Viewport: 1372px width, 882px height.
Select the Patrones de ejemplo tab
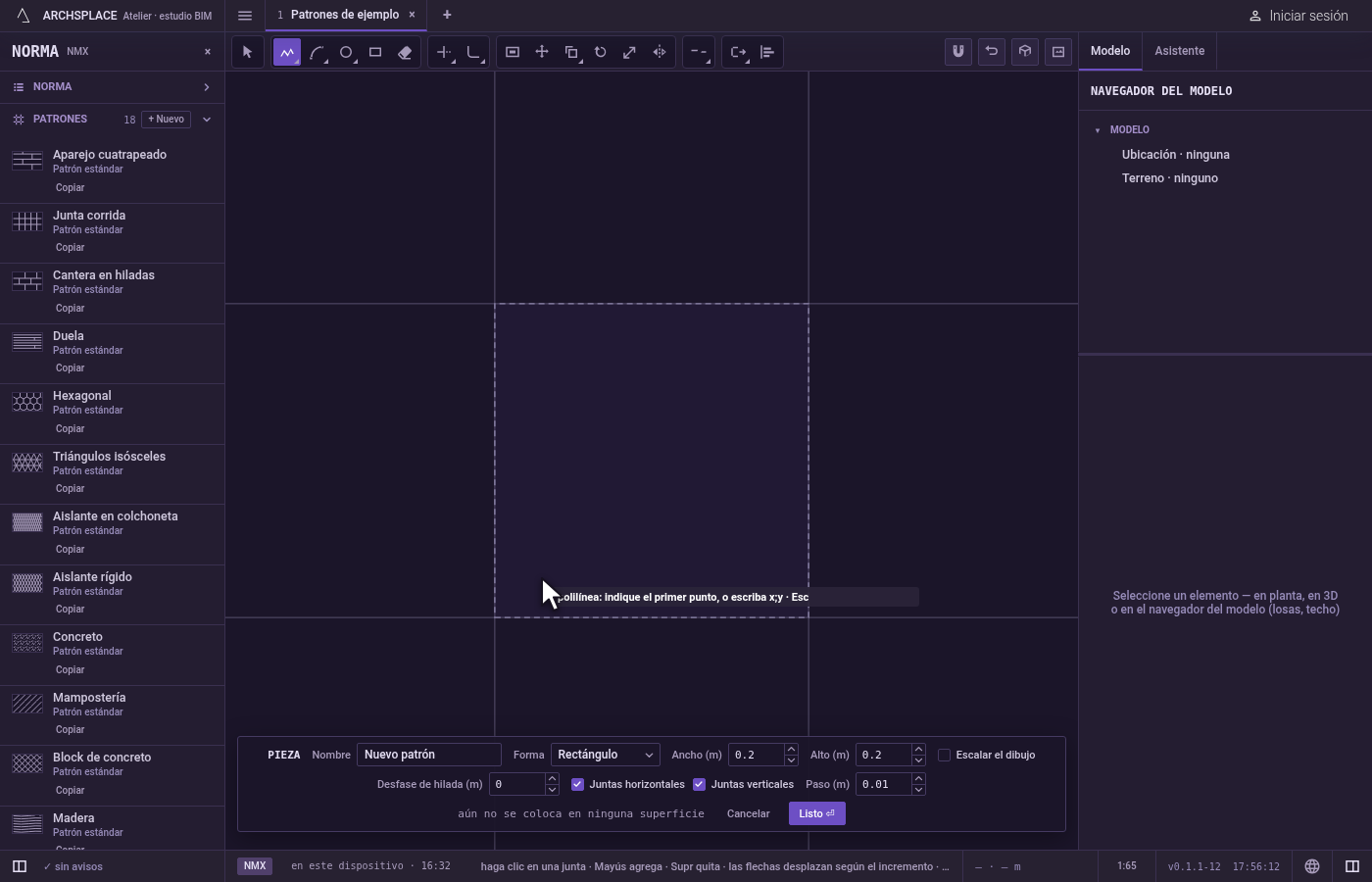pos(345,15)
